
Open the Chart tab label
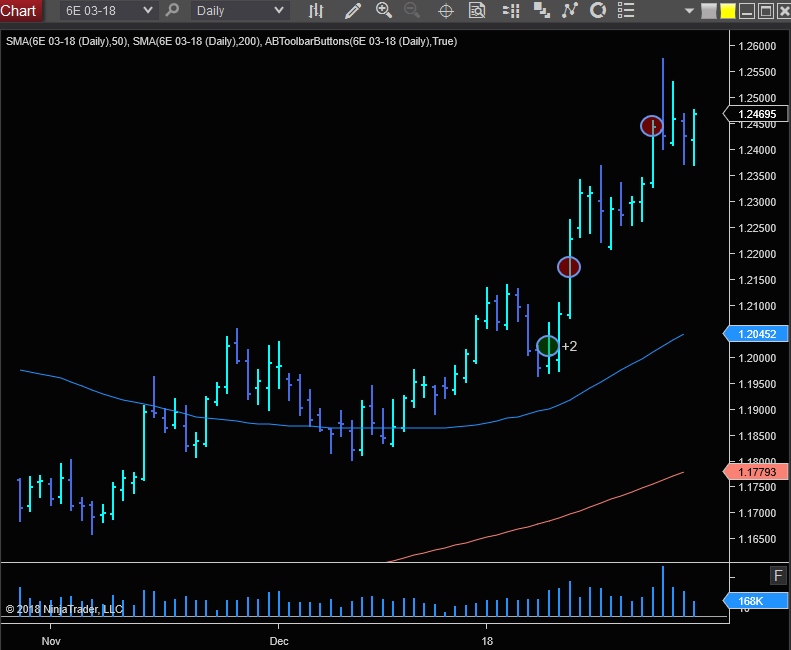[x=19, y=11]
